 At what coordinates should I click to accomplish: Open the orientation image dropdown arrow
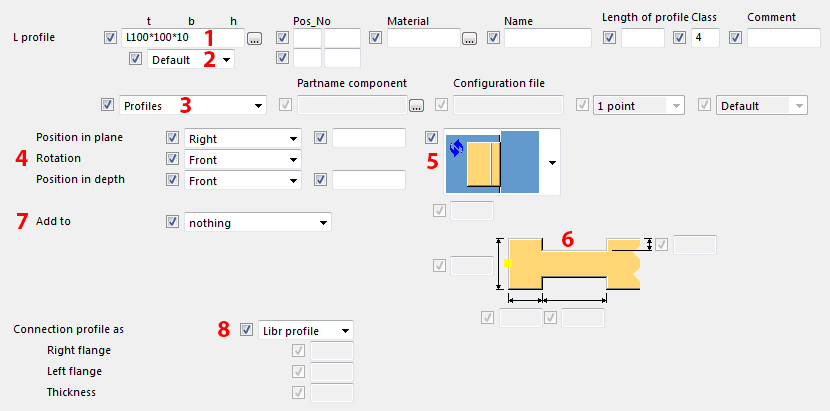point(551,161)
